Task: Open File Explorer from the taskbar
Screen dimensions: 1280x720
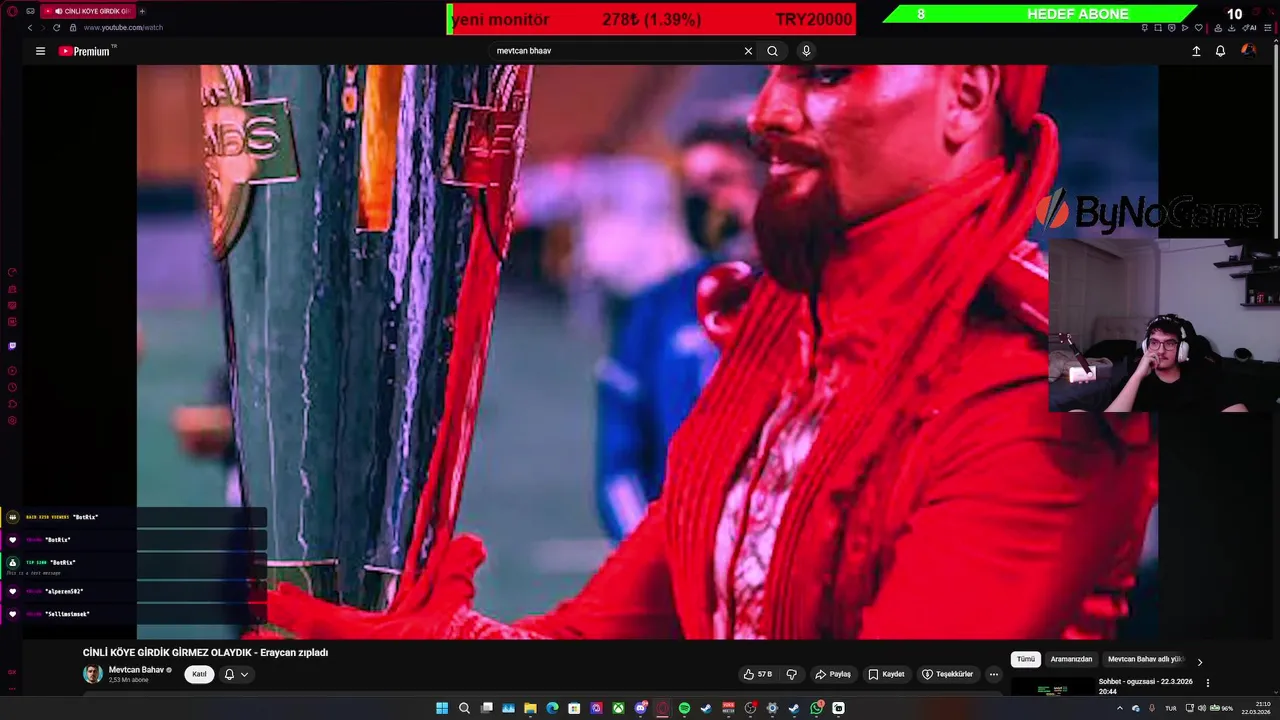Action: 530,708
